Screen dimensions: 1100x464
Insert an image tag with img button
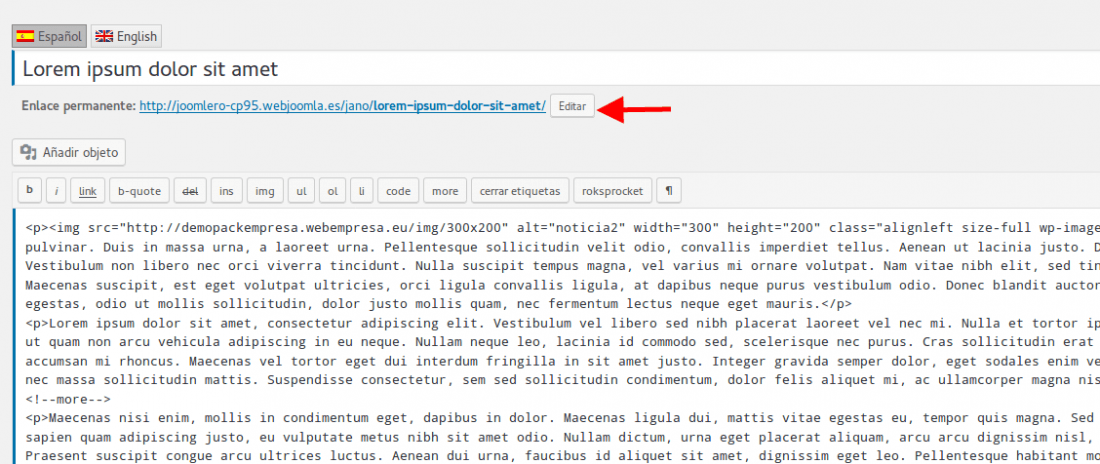click(265, 190)
